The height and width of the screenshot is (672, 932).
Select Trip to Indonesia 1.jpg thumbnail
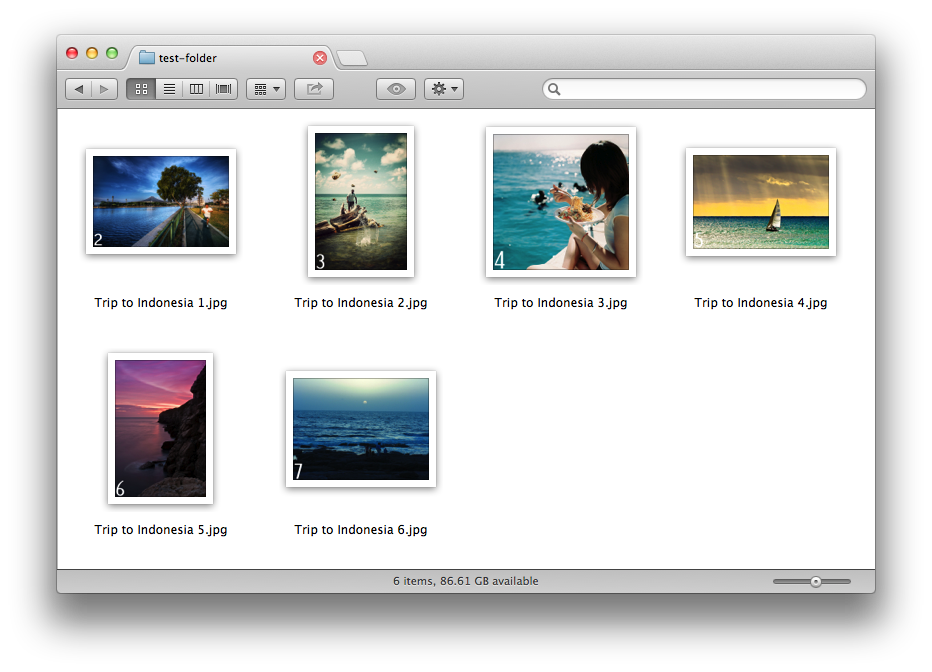coord(160,201)
